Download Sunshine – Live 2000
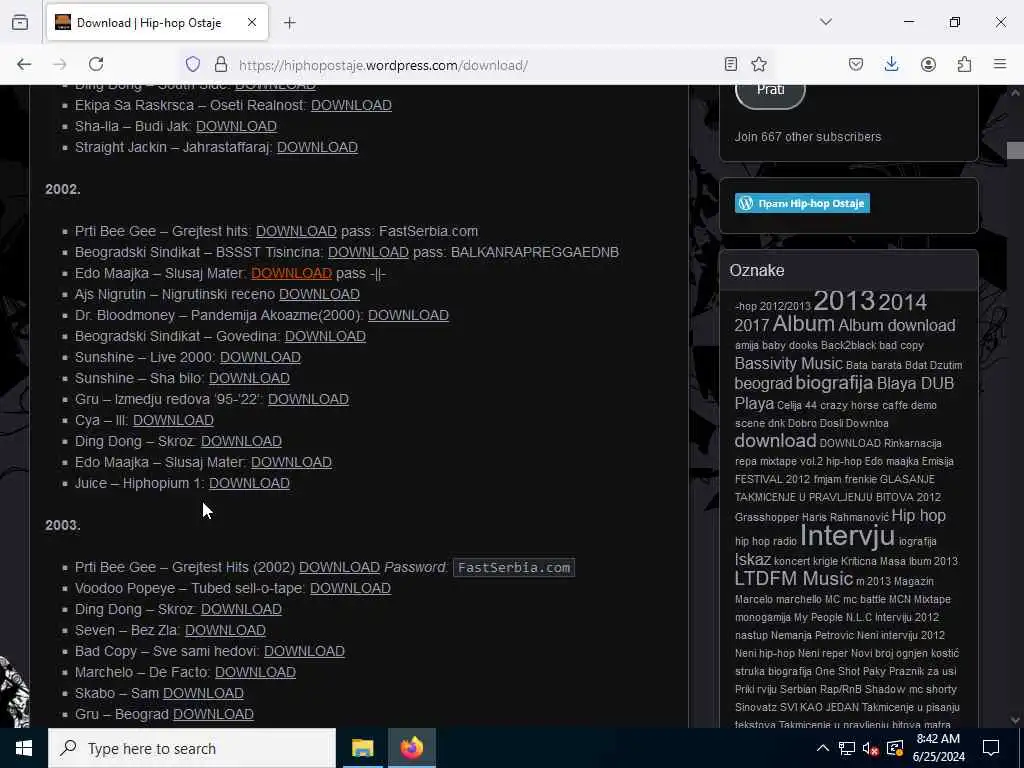The width and height of the screenshot is (1024, 768). [x=261, y=357]
